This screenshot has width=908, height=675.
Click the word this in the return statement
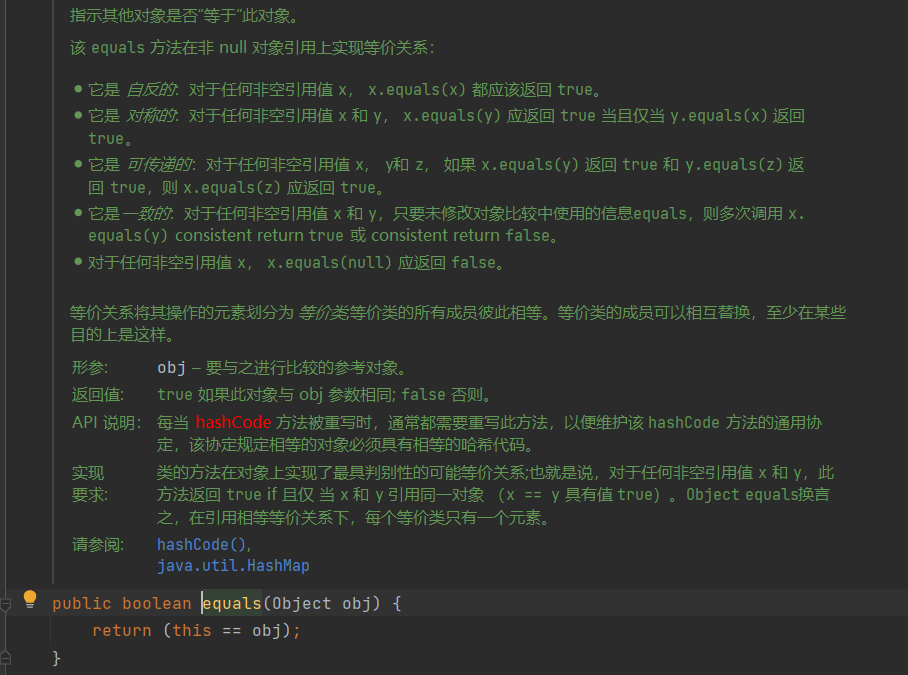click(191, 630)
